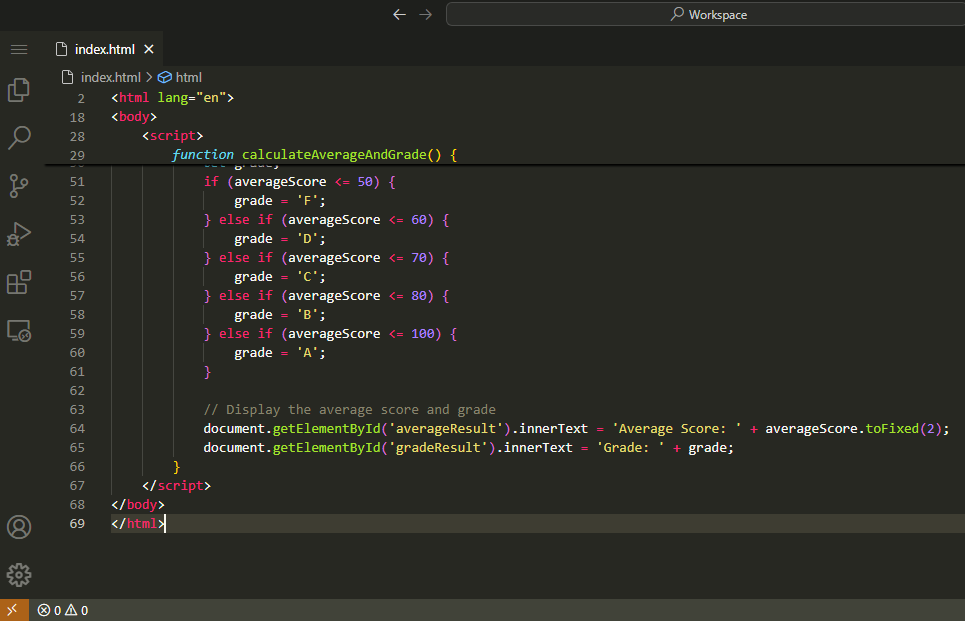The width and height of the screenshot is (965, 621).
Task: Jump to sticky calculateAverageAndGrade function line
Action: (x=314, y=155)
